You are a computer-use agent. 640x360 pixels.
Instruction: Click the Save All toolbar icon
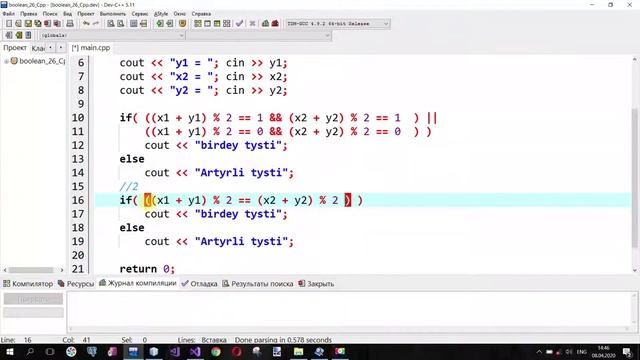38,24
